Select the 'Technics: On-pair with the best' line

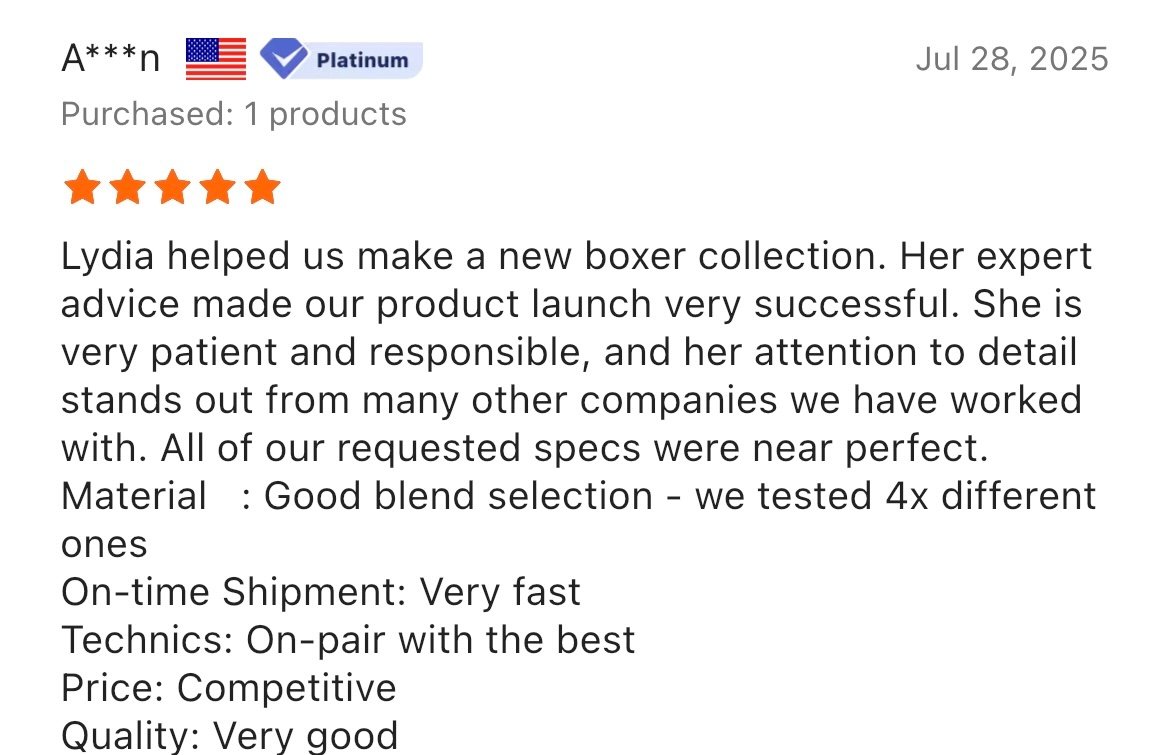coord(347,640)
